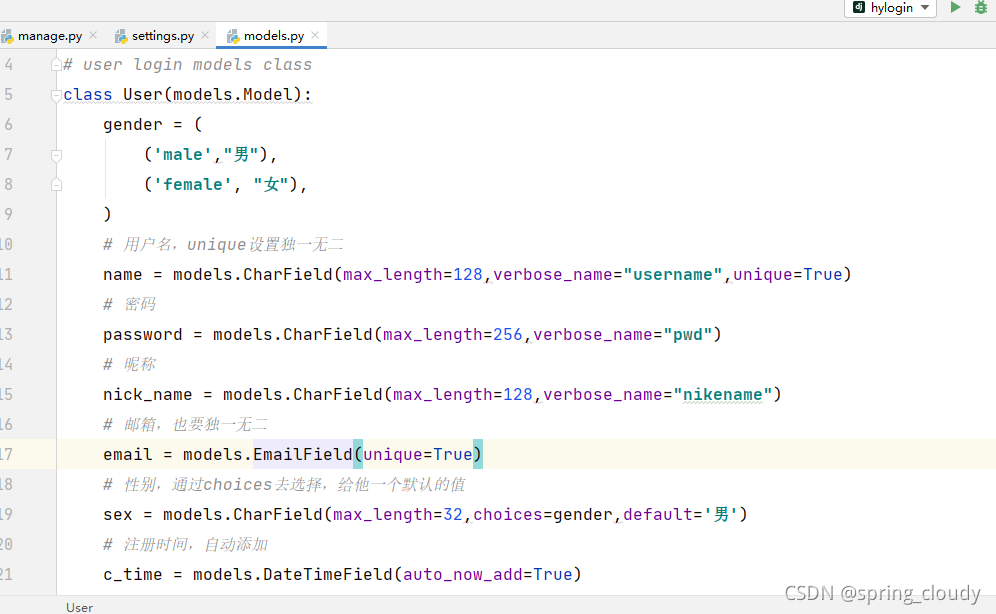996x614 pixels.
Task: Click the class keyword on line 5
Action: (x=88, y=95)
